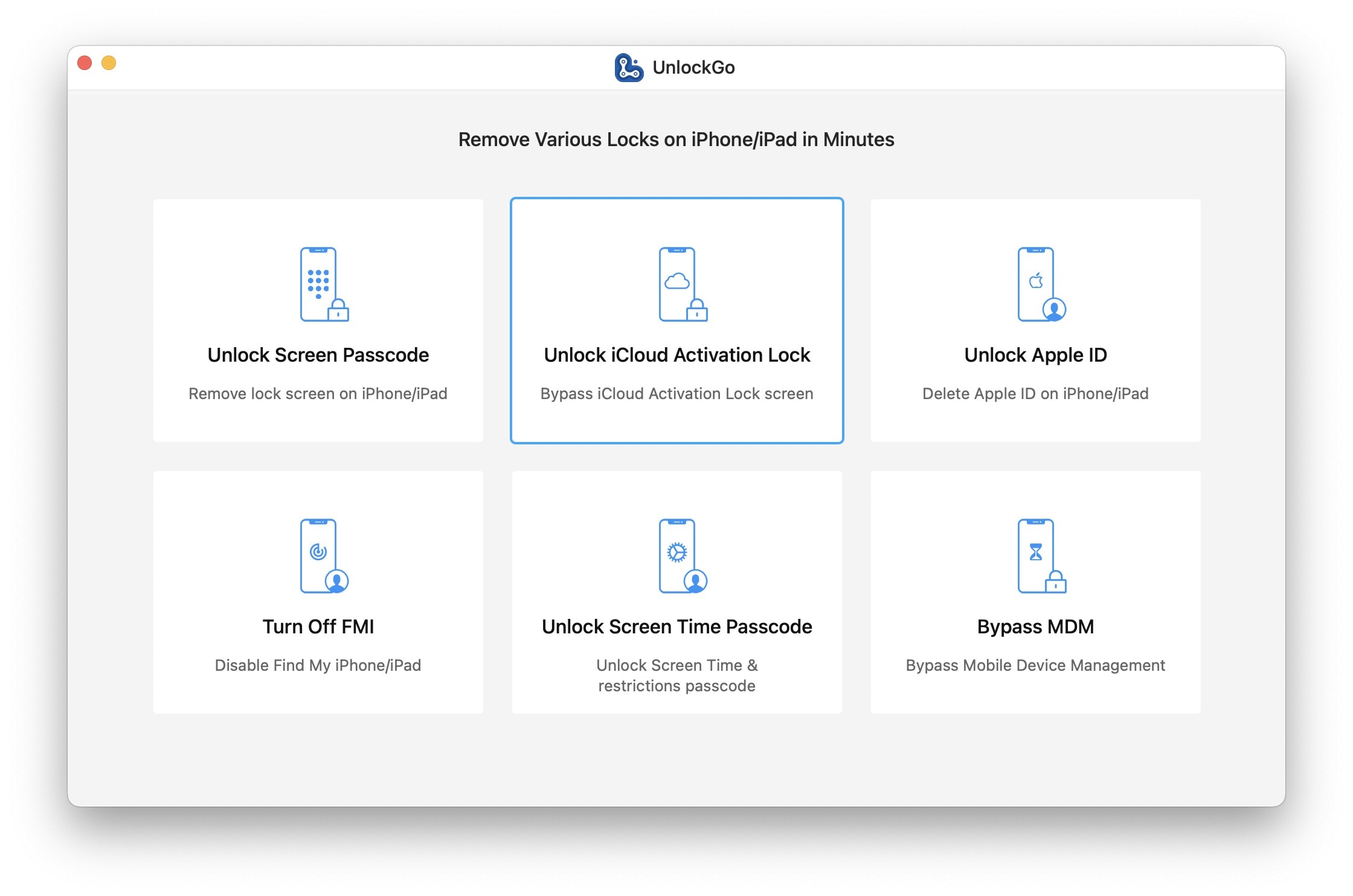Open Unlock Screen Passcode title
The height and width of the screenshot is (896, 1353).
click(318, 355)
